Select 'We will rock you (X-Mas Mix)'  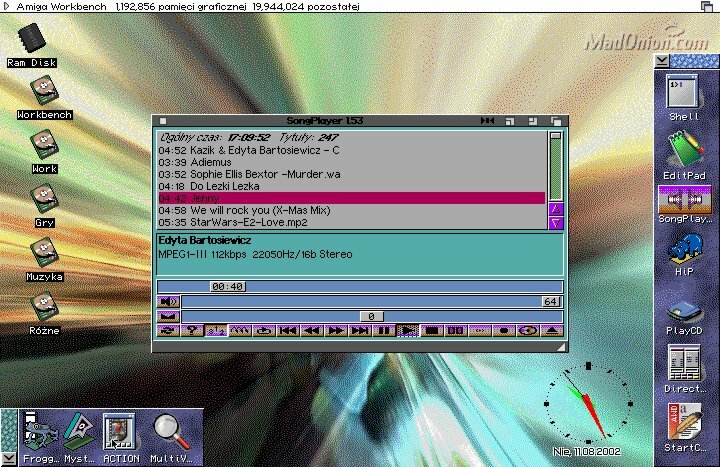pyautogui.click(x=352, y=210)
